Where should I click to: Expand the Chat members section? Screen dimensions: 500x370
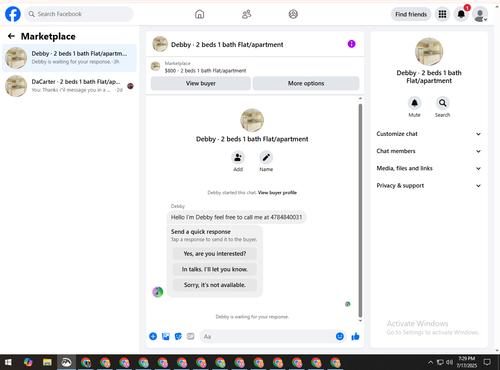coord(429,151)
